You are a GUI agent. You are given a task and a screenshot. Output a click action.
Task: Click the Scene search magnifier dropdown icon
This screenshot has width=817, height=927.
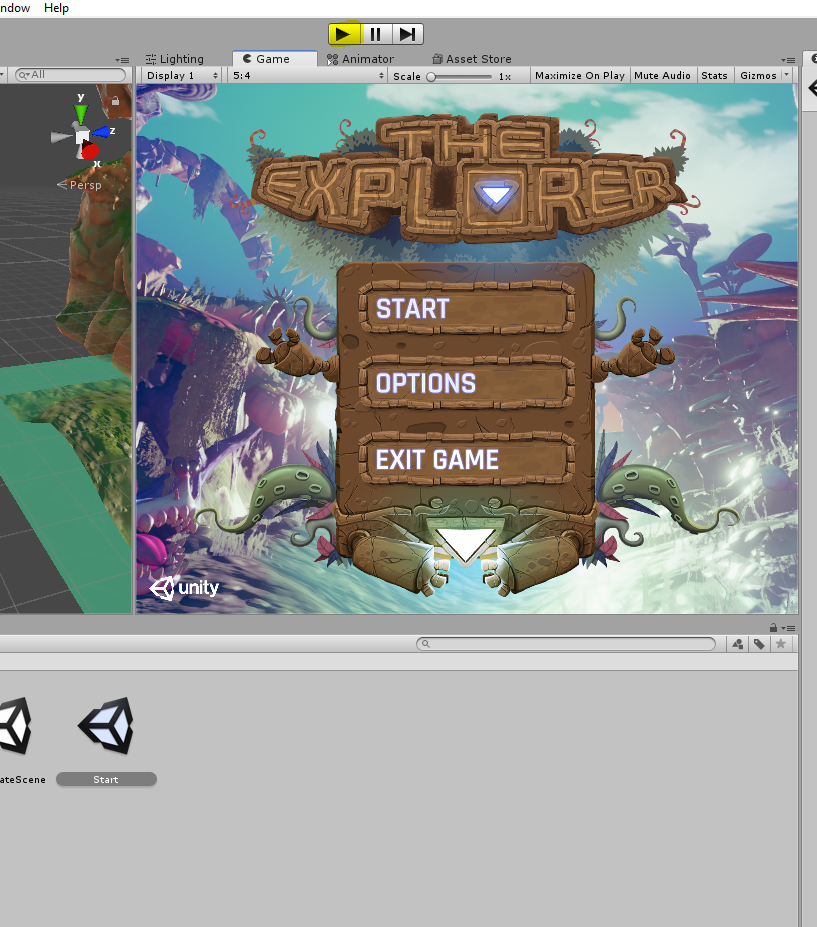click(x=24, y=74)
